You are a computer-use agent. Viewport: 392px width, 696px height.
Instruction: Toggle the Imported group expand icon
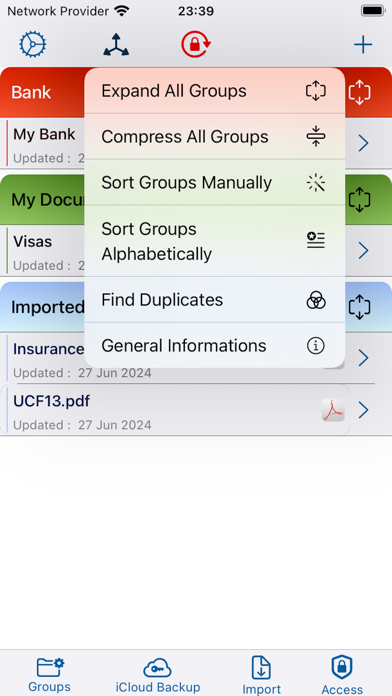point(360,307)
